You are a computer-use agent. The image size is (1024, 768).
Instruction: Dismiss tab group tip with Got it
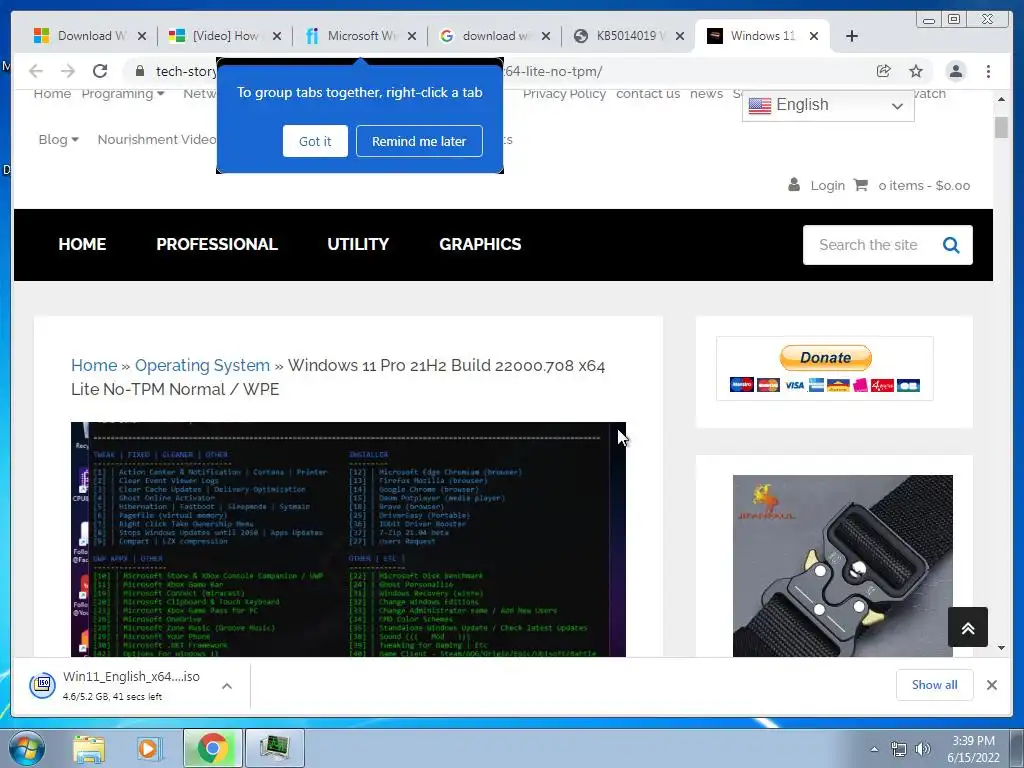click(315, 141)
